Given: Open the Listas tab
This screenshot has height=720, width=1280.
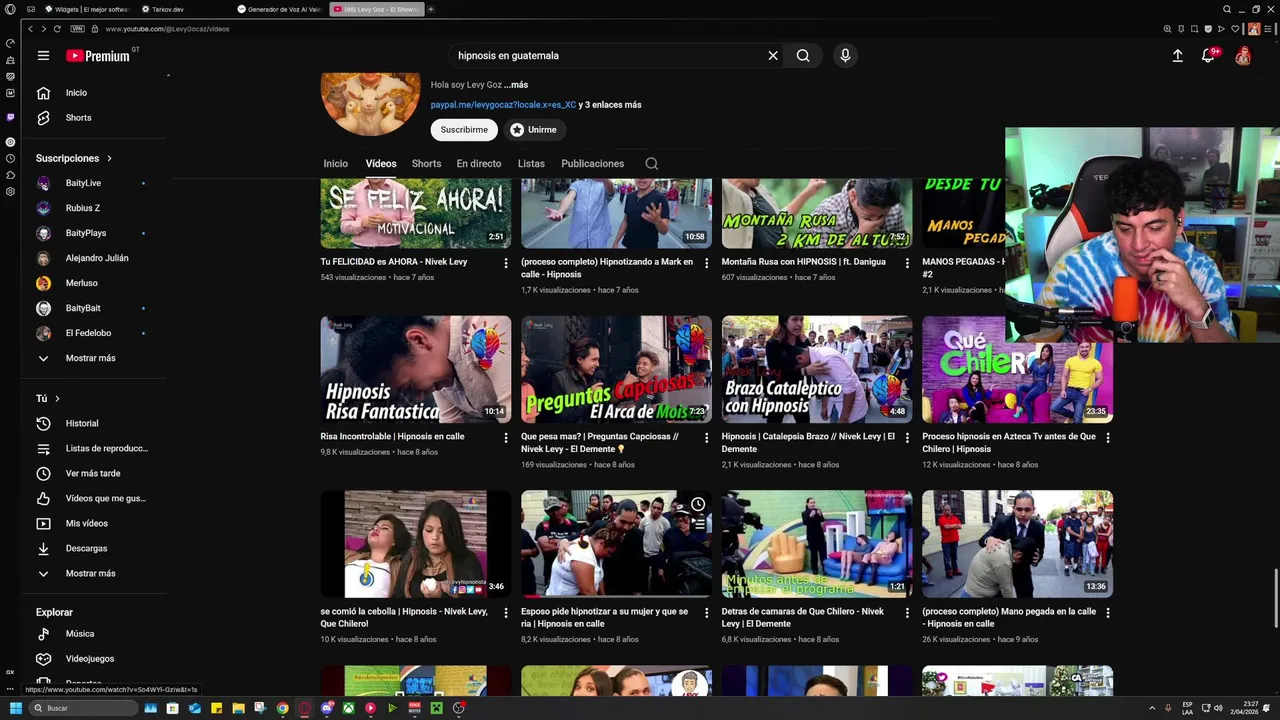Looking at the screenshot, I should click(x=531, y=164).
